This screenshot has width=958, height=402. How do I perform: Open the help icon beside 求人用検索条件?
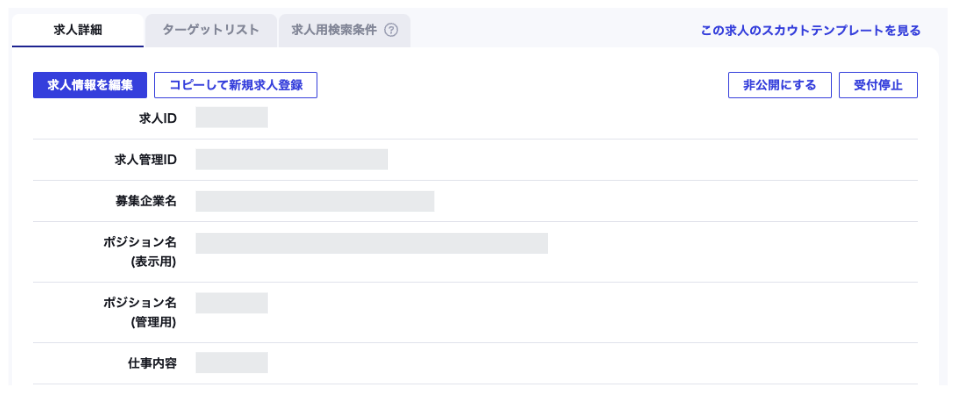[x=391, y=30]
